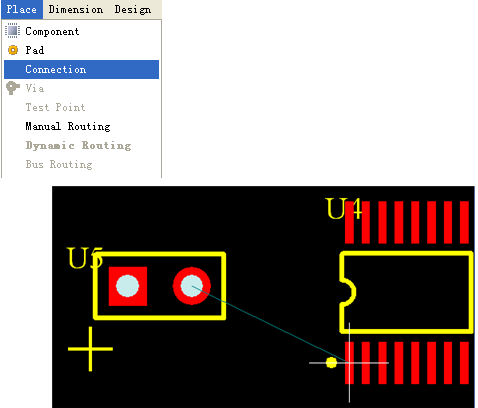The width and height of the screenshot is (478, 408).
Task: Click the yellow origin cross marker
Action: [90, 349]
